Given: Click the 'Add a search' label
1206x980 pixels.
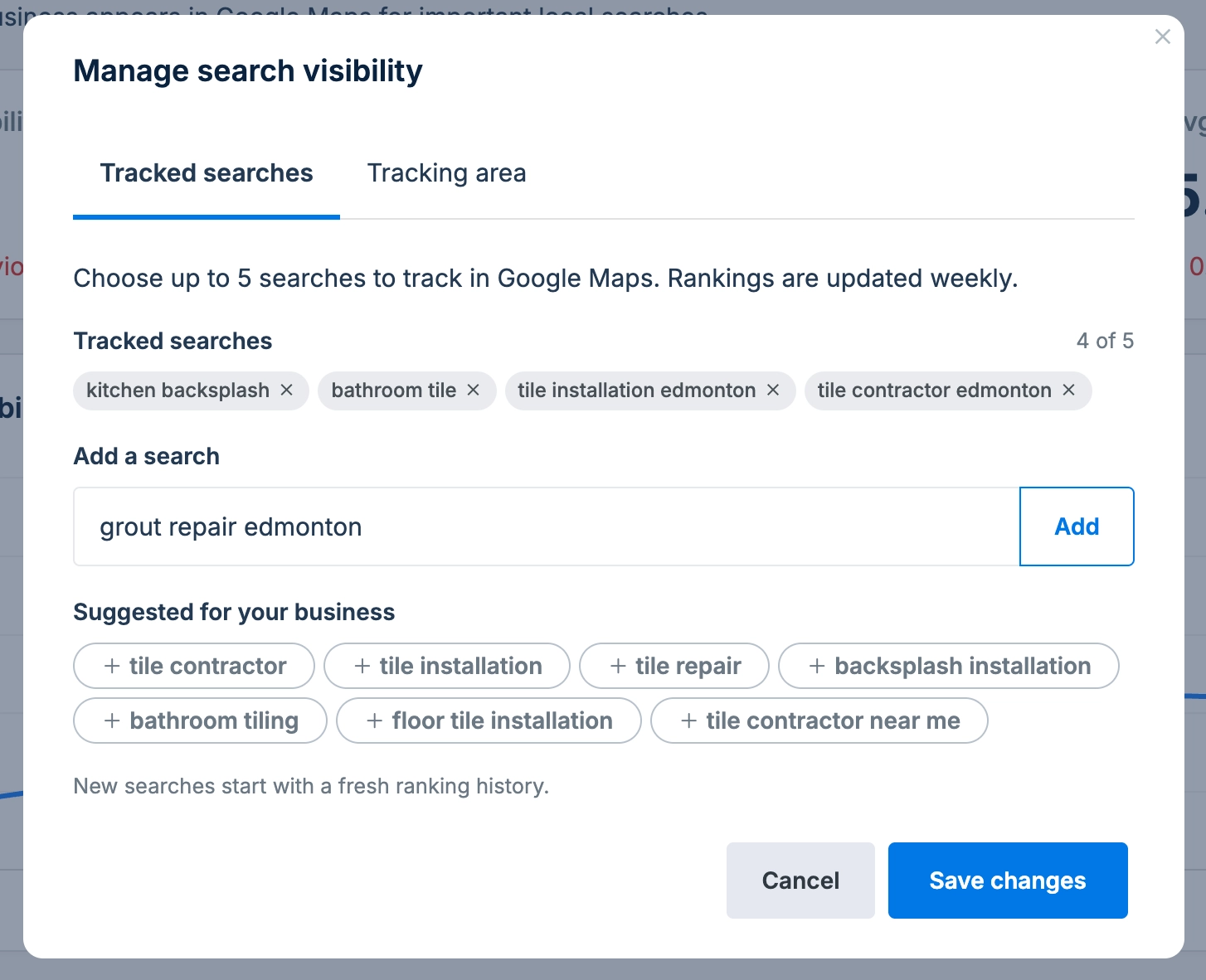Looking at the screenshot, I should [x=147, y=456].
